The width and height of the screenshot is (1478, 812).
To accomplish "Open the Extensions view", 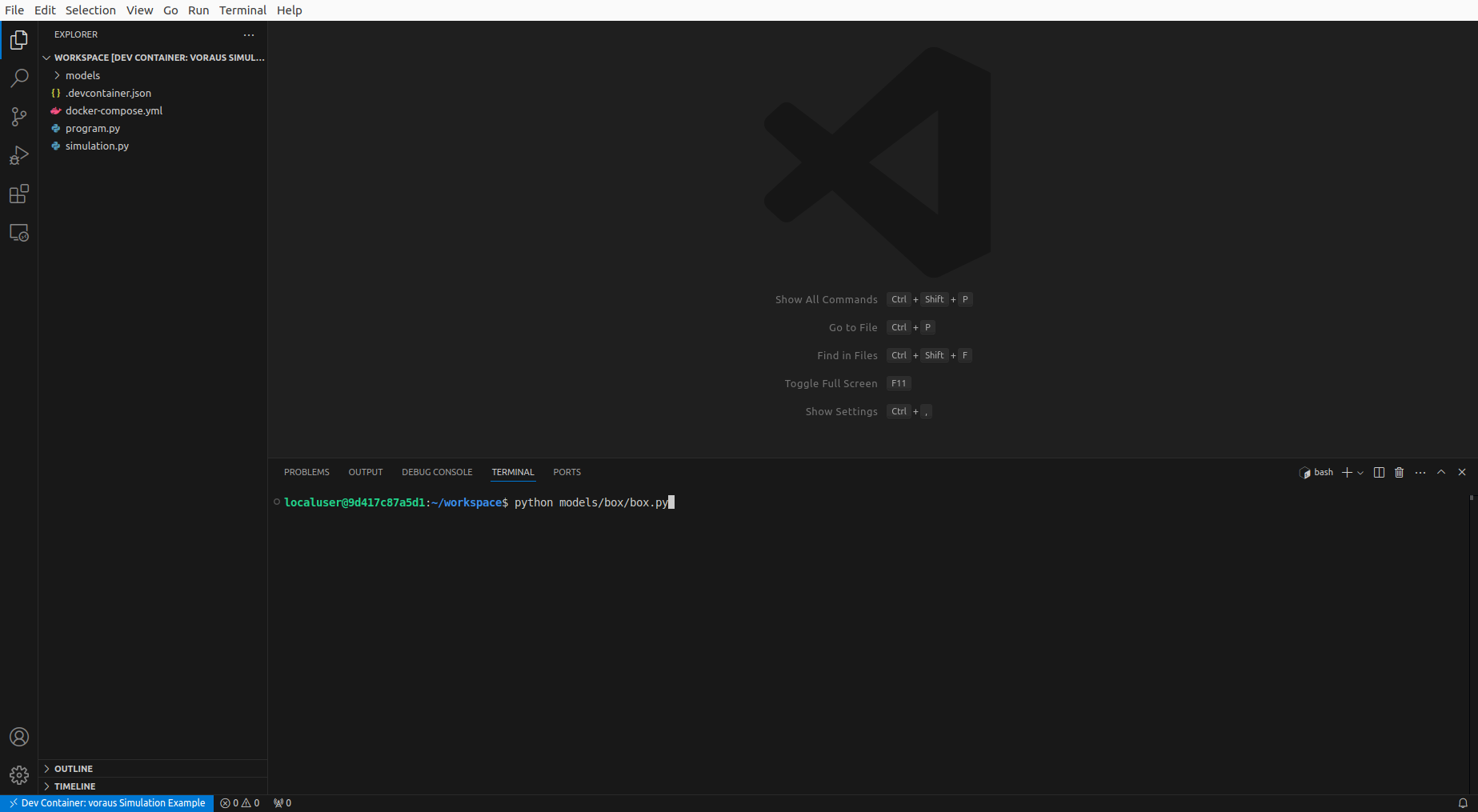I will click(19, 194).
